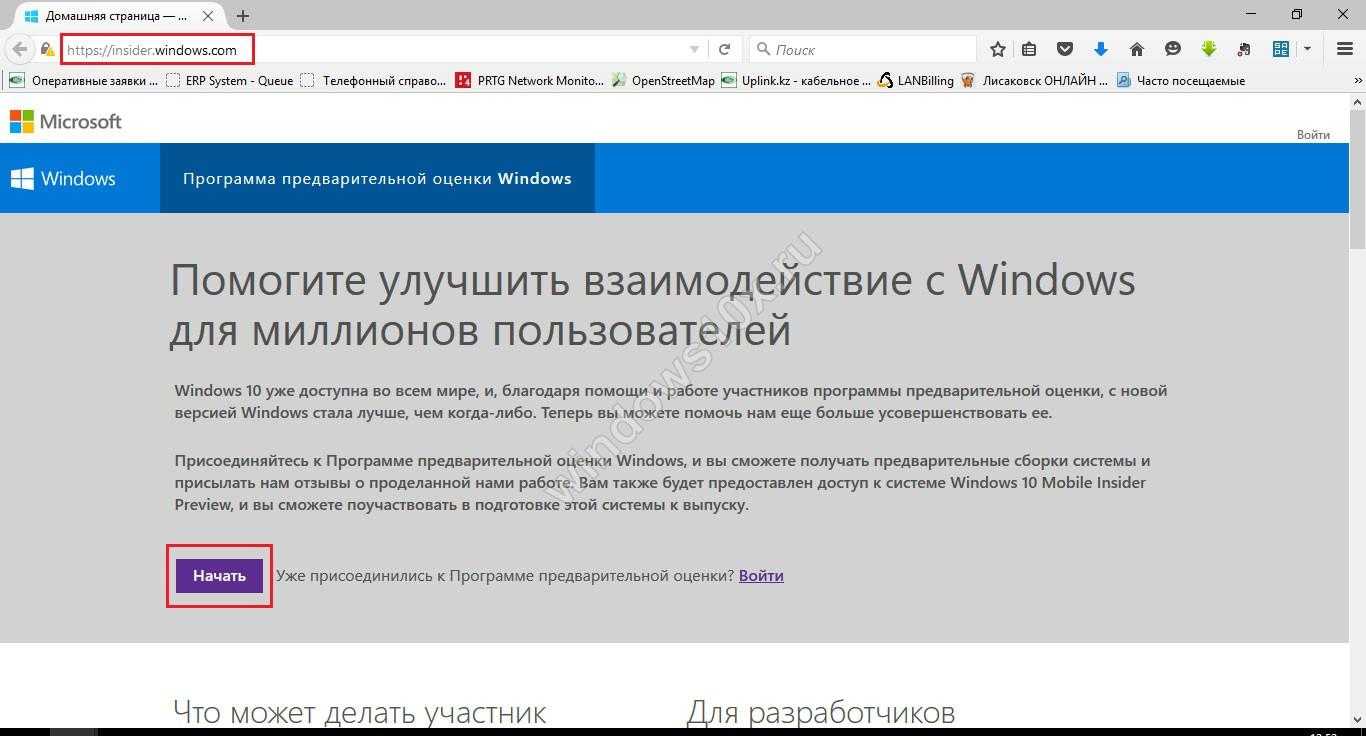Open the OpenStreetMap bookmark
The height and width of the screenshot is (736, 1366).
(x=663, y=81)
